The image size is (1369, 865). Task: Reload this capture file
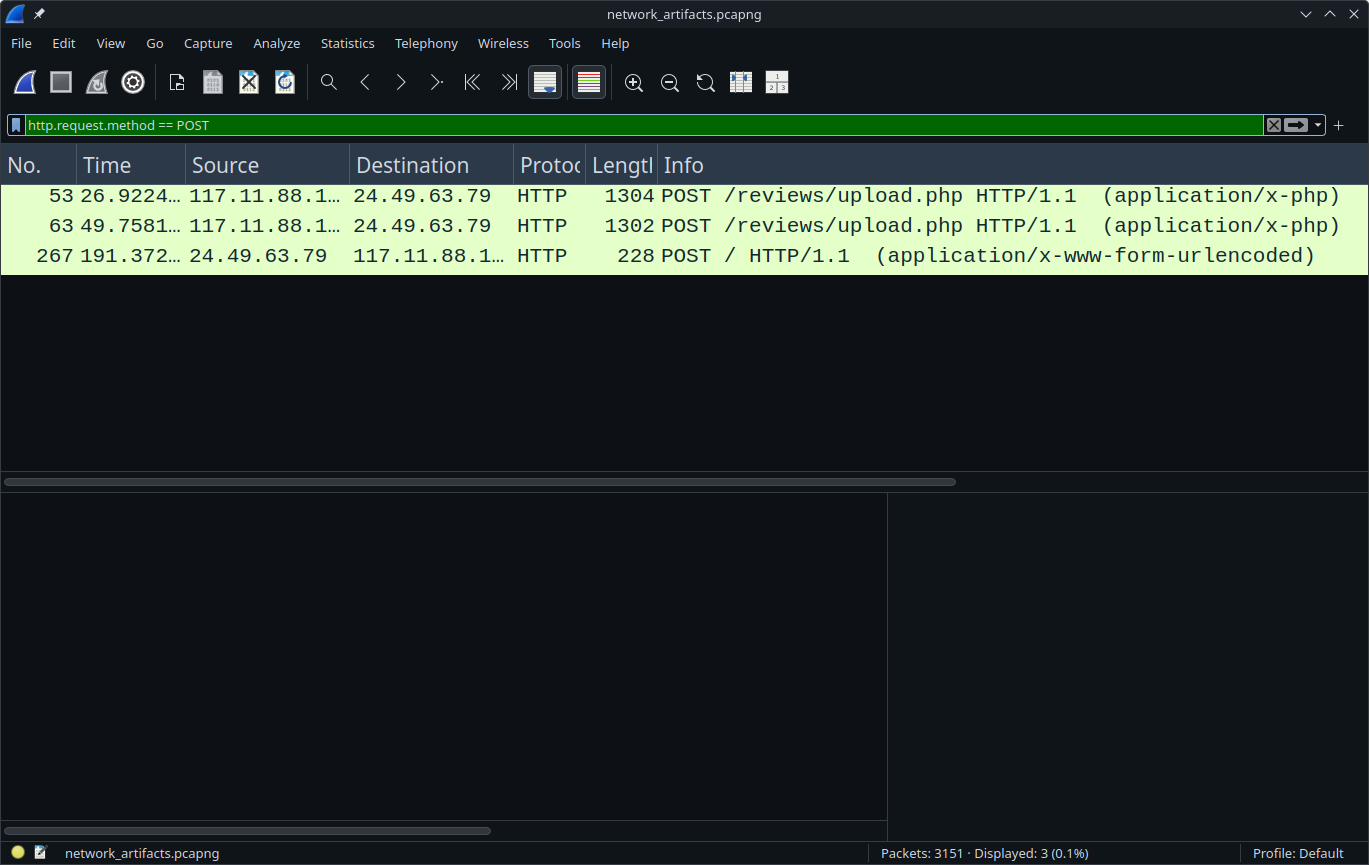coord(285,83)
